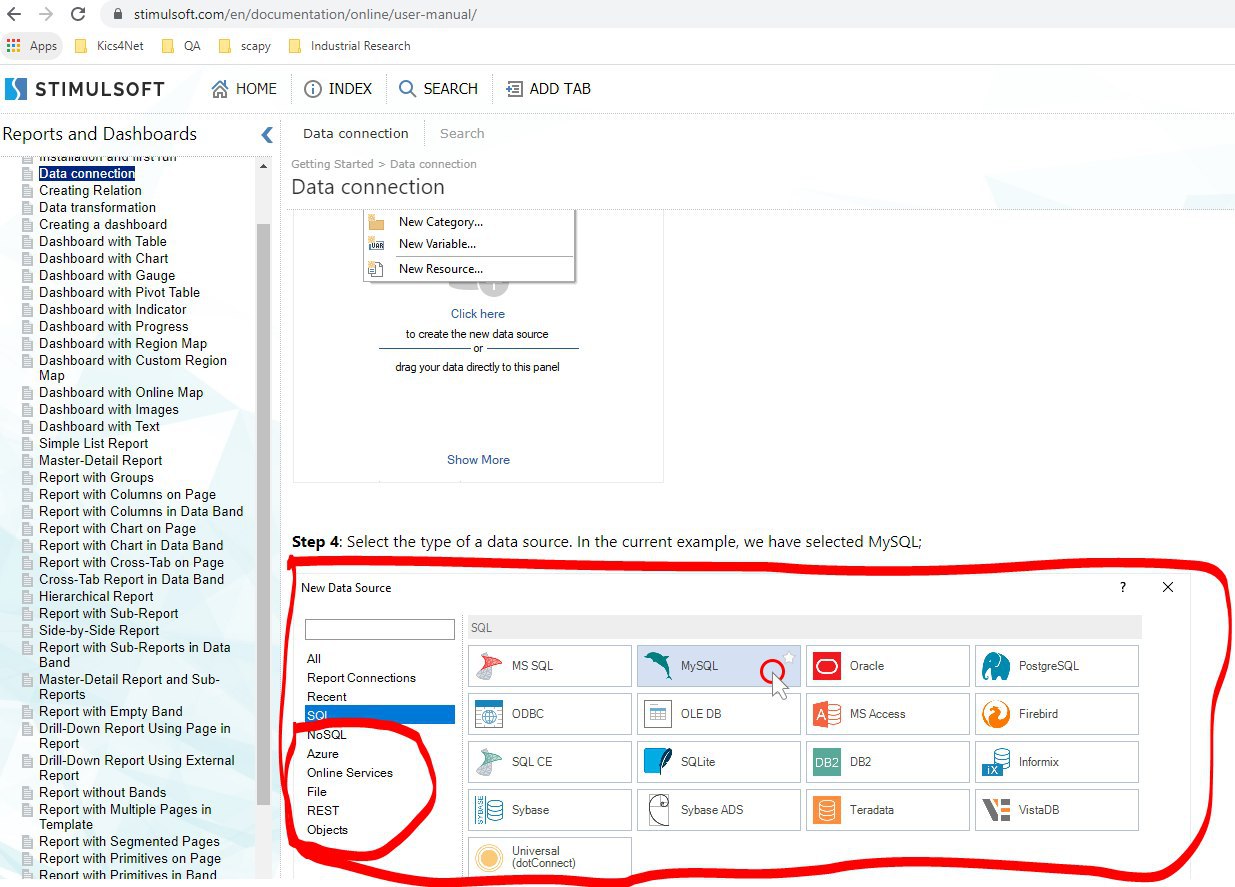Open the Dashboard with Pivot Table topic
The height and width of the screenshot is (887, 1235).
(x=119, y=293)
